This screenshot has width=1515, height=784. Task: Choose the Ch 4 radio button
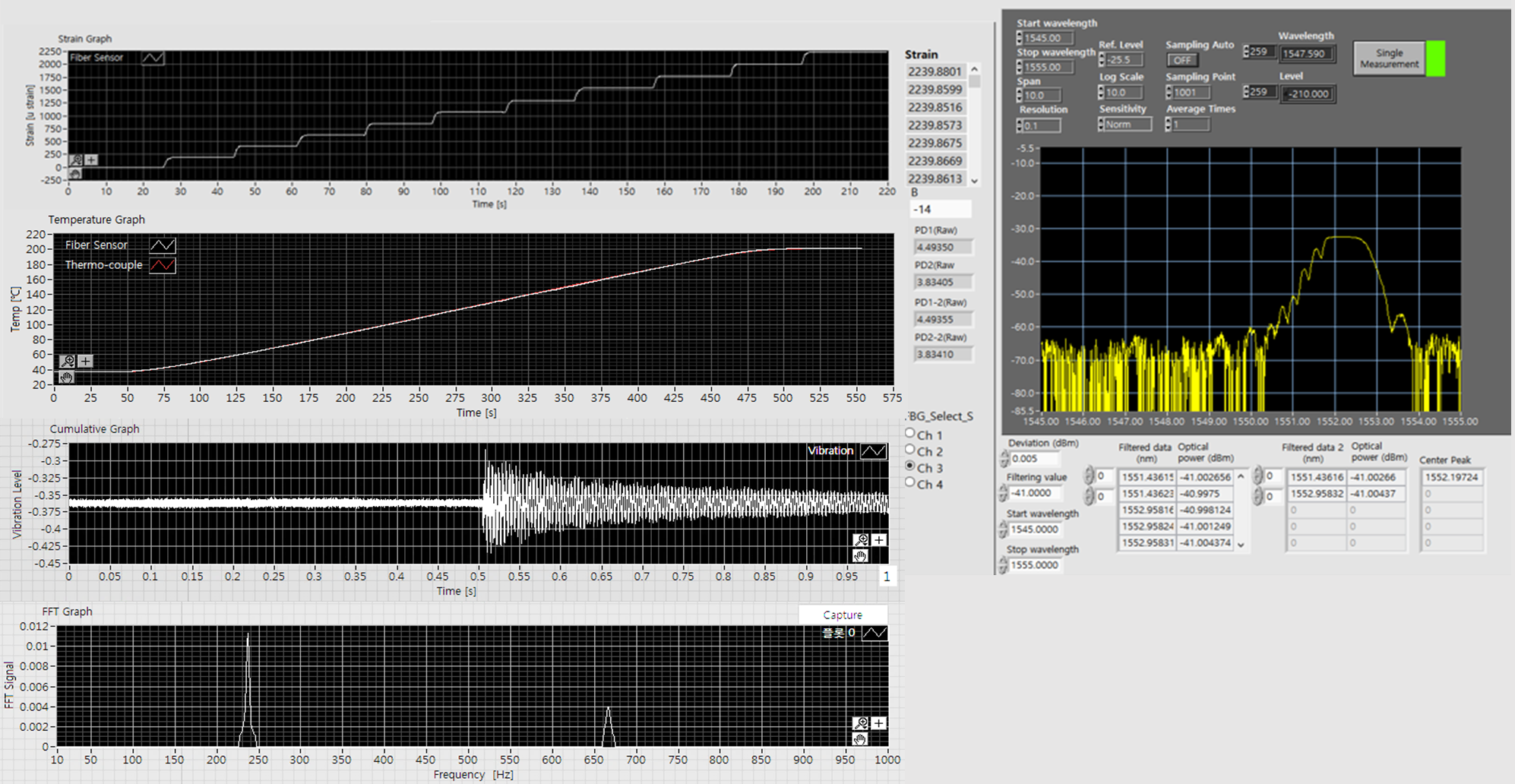coord(910,482)
